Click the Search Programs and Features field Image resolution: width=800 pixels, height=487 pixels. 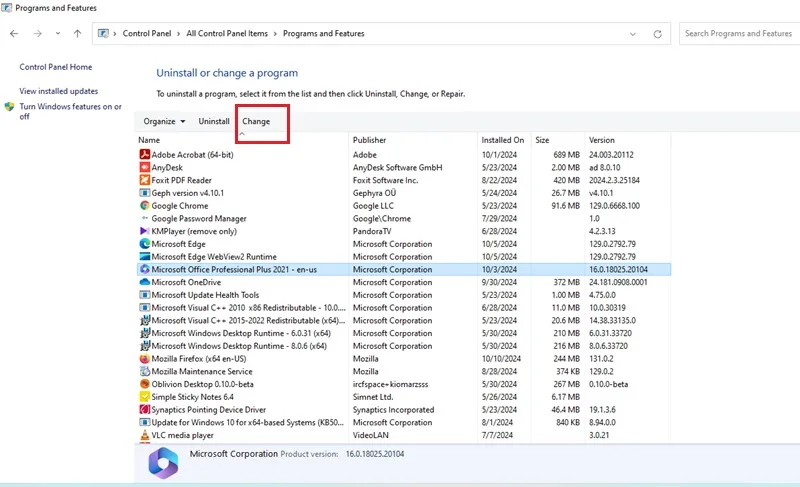point(739,34)
